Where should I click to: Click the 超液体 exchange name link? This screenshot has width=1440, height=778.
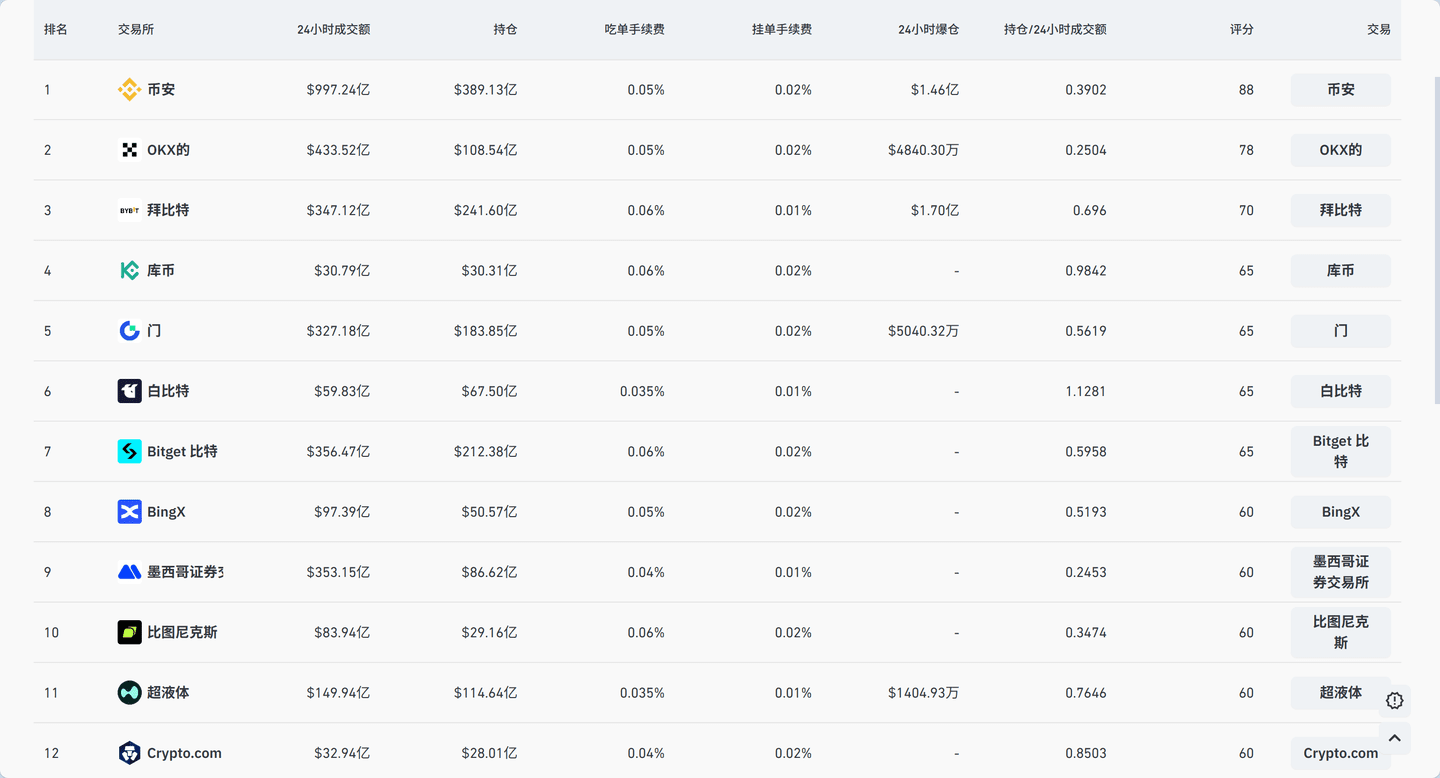click(168, 692)
